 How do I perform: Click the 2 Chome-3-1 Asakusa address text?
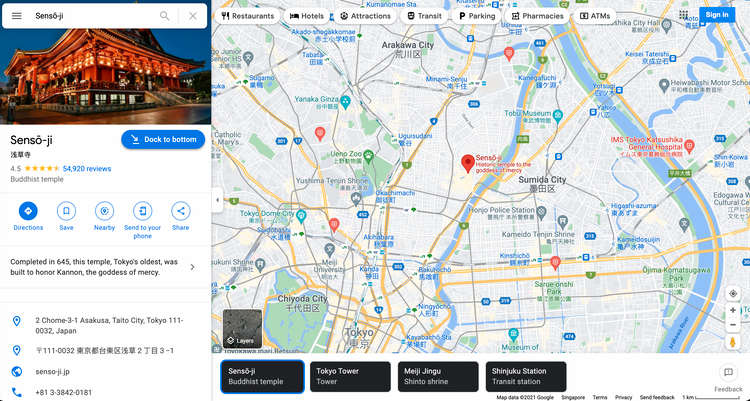tap(110, 325)
